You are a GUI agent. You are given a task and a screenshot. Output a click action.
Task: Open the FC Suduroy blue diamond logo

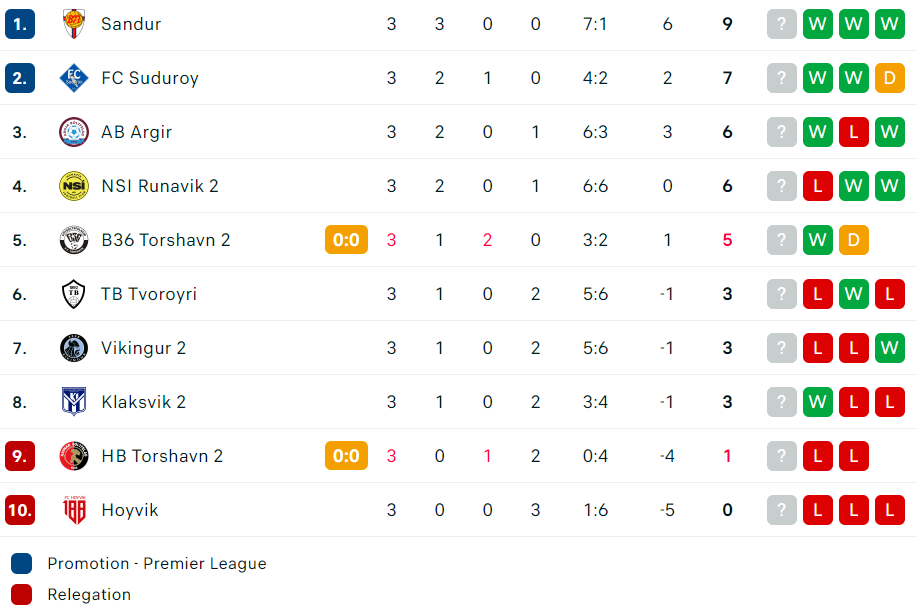(74, 78)
